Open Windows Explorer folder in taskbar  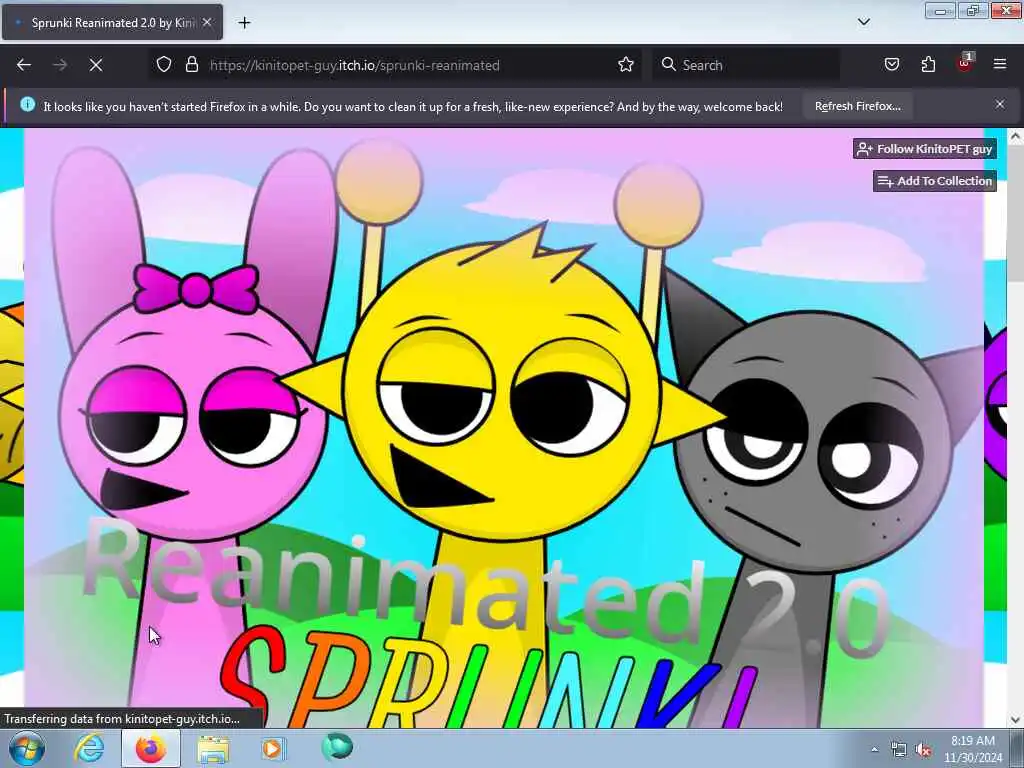click(213, 749)
